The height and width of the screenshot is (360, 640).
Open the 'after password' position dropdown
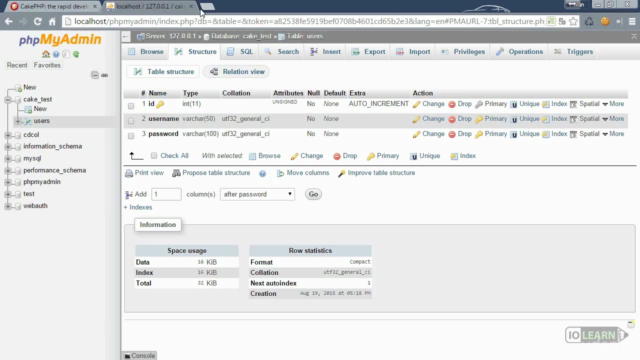[x=257, y=194]
